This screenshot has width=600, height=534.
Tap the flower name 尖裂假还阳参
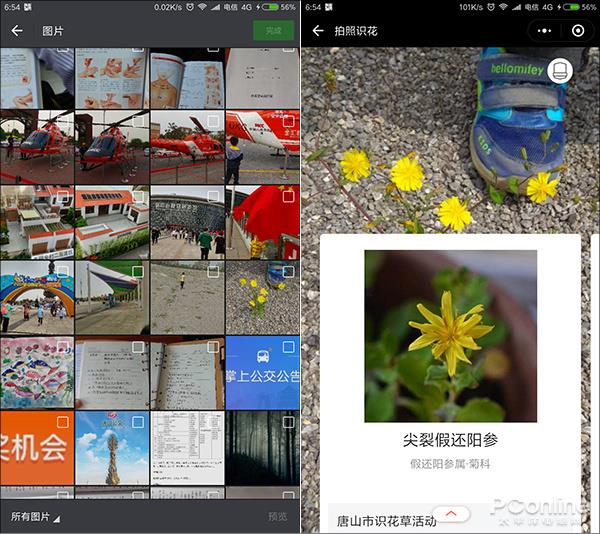coord(450,440)
